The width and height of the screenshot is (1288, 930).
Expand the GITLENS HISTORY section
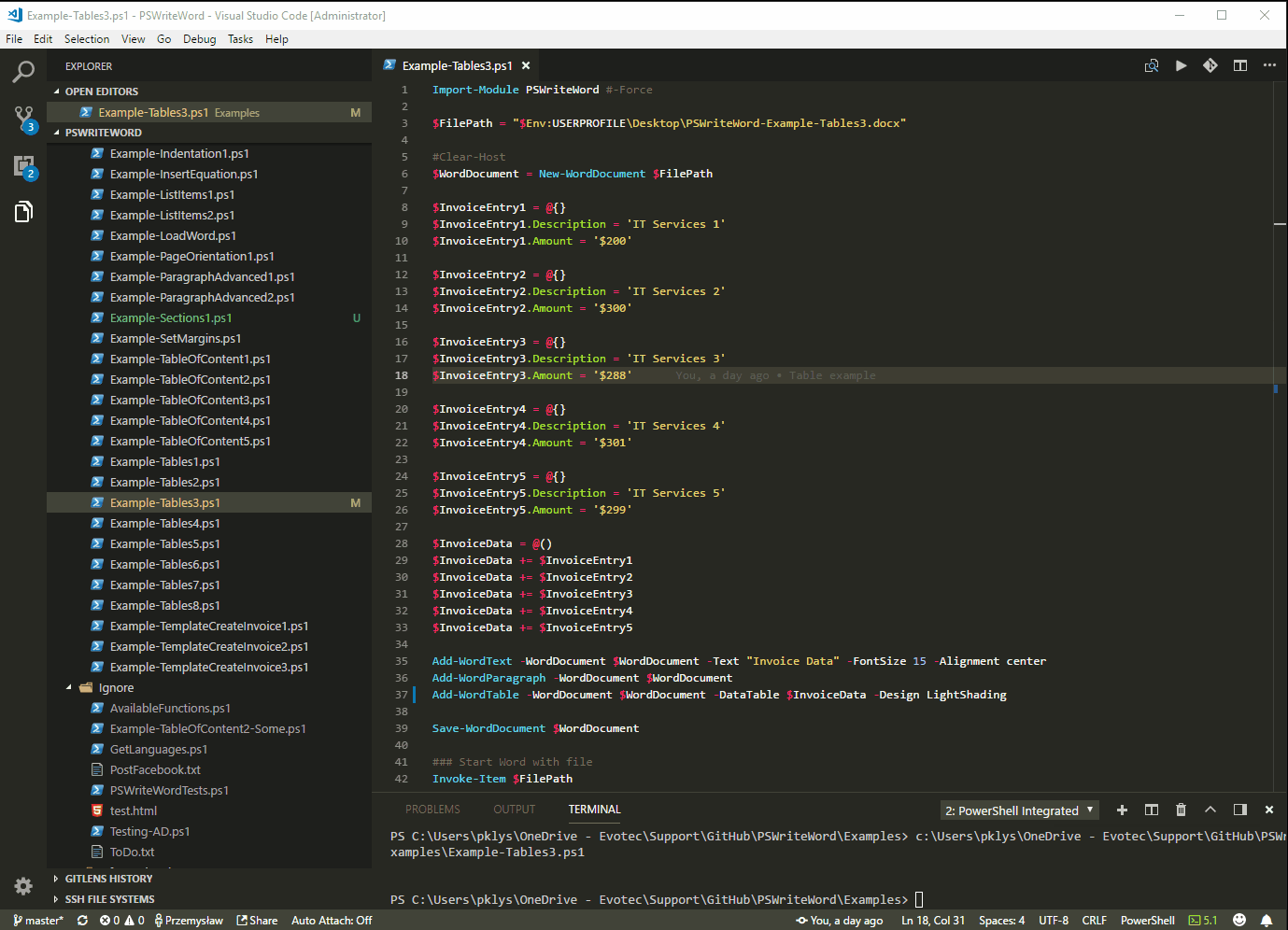click(x=108, y=879)
